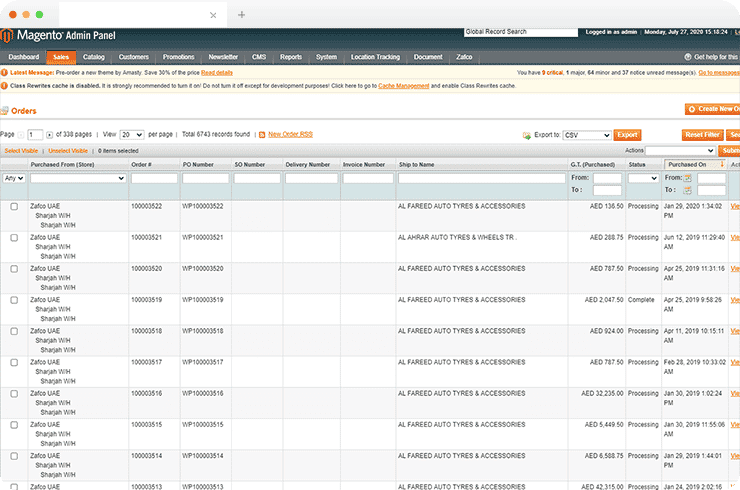740x490 pixels.
Task: Click PO number WP100003519 cell
Action: coord(202,300)
